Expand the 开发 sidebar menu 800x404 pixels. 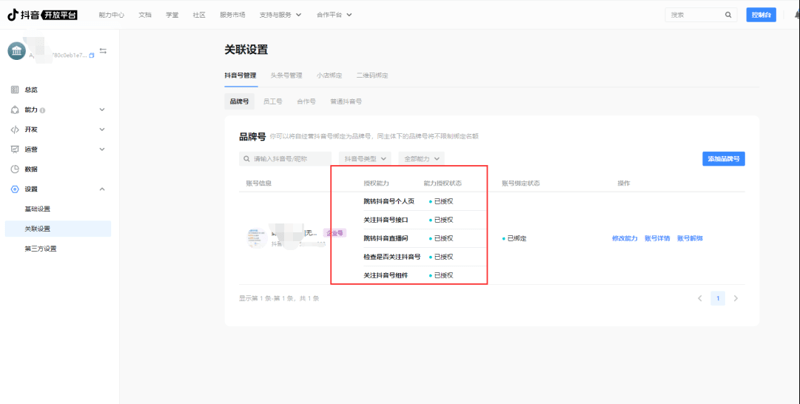[102, 129]
